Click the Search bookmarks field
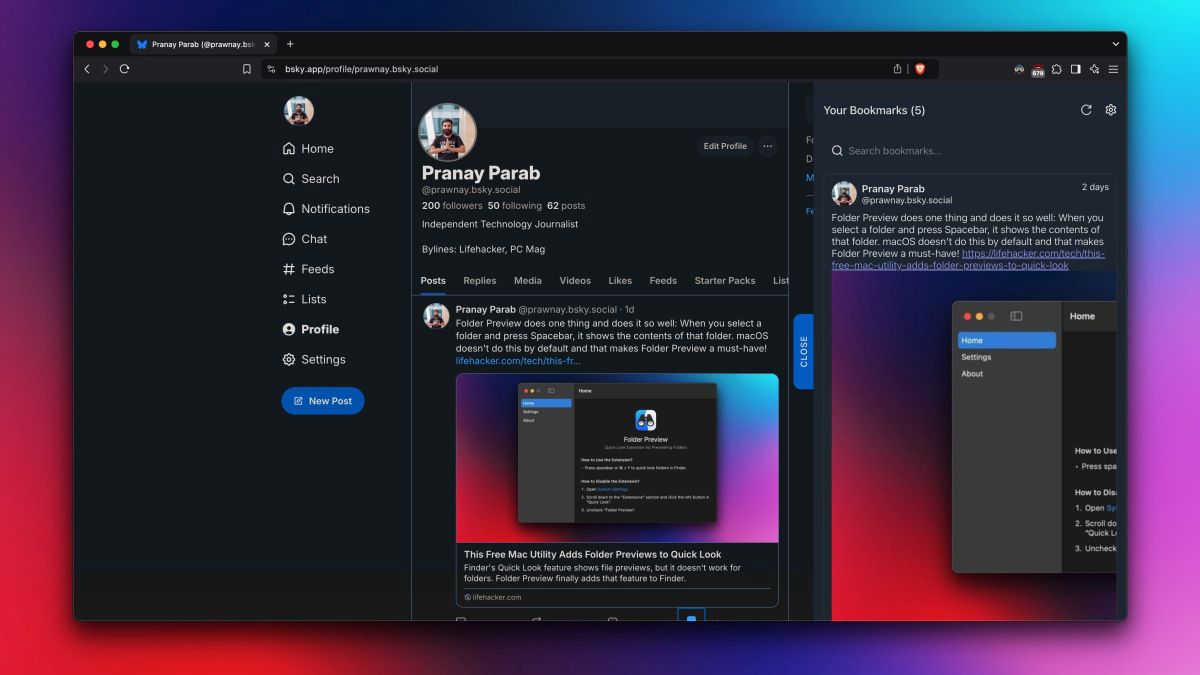This screenshot has height=675, width=1200. (970, 151)
